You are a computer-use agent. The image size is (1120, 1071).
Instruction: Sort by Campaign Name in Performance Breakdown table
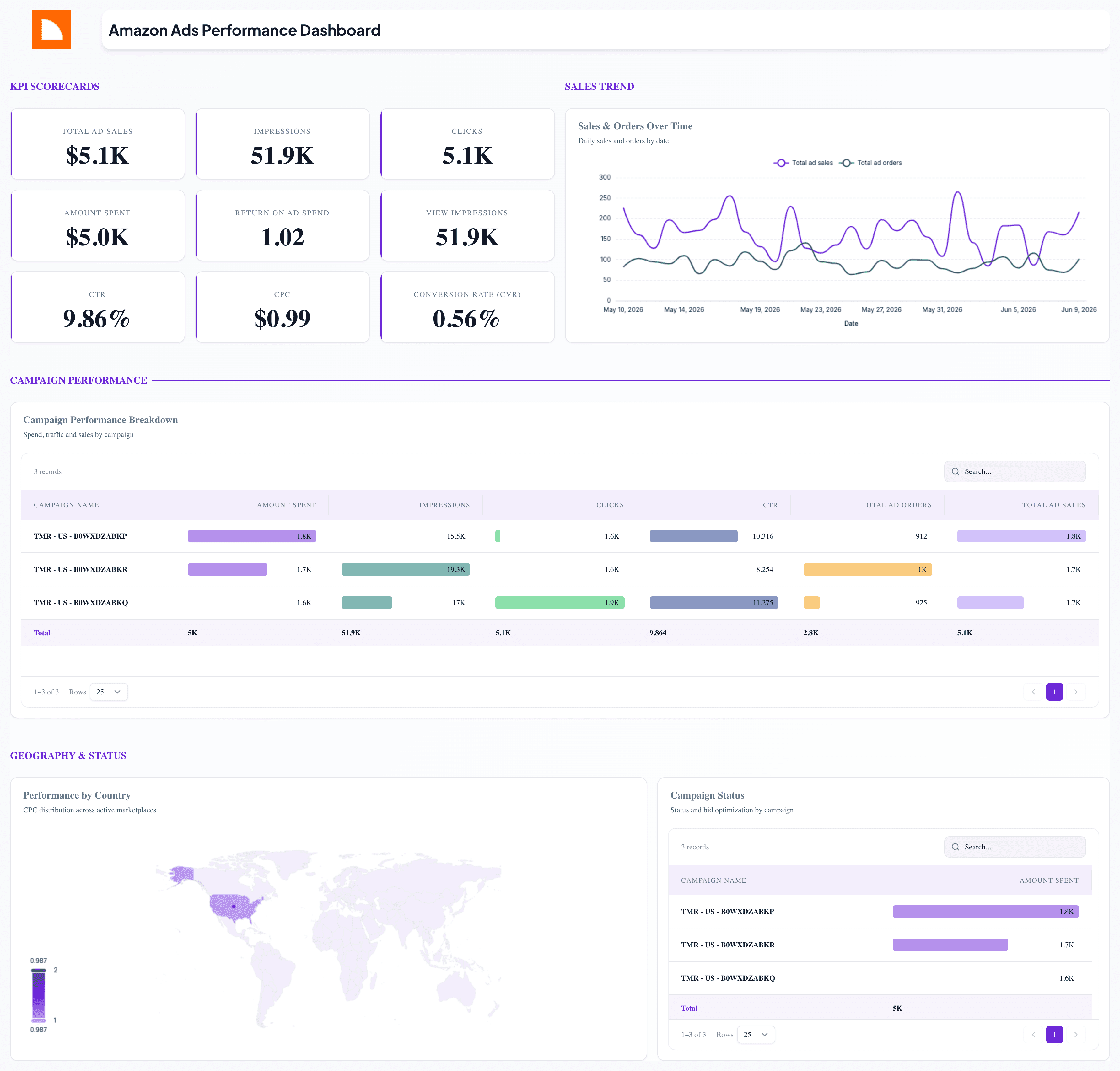(66, 505)
